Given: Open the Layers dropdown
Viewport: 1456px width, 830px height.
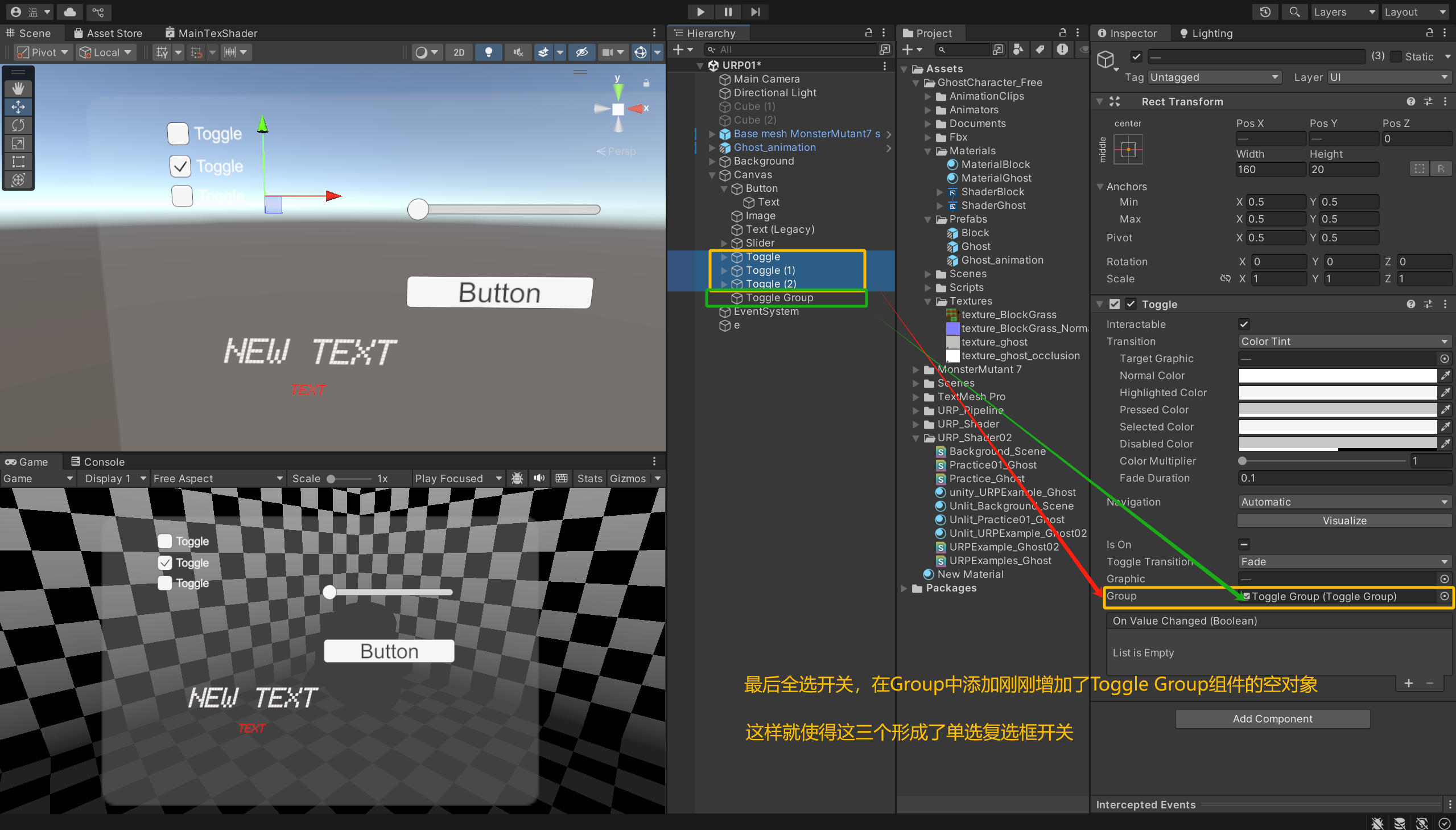Looking at the screenshot, I should (1343, 11).
